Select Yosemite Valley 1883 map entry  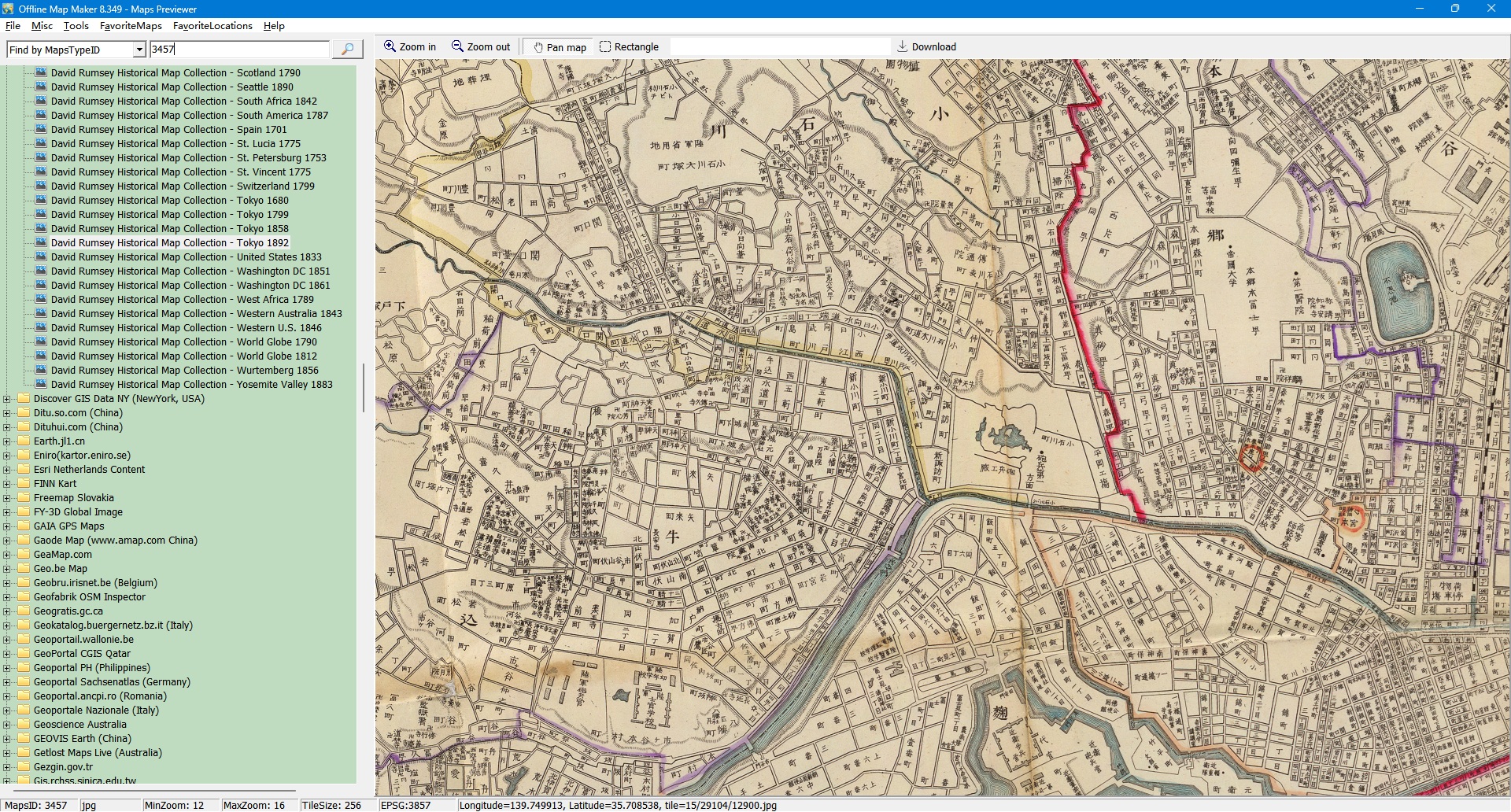(x=191, y=385)
